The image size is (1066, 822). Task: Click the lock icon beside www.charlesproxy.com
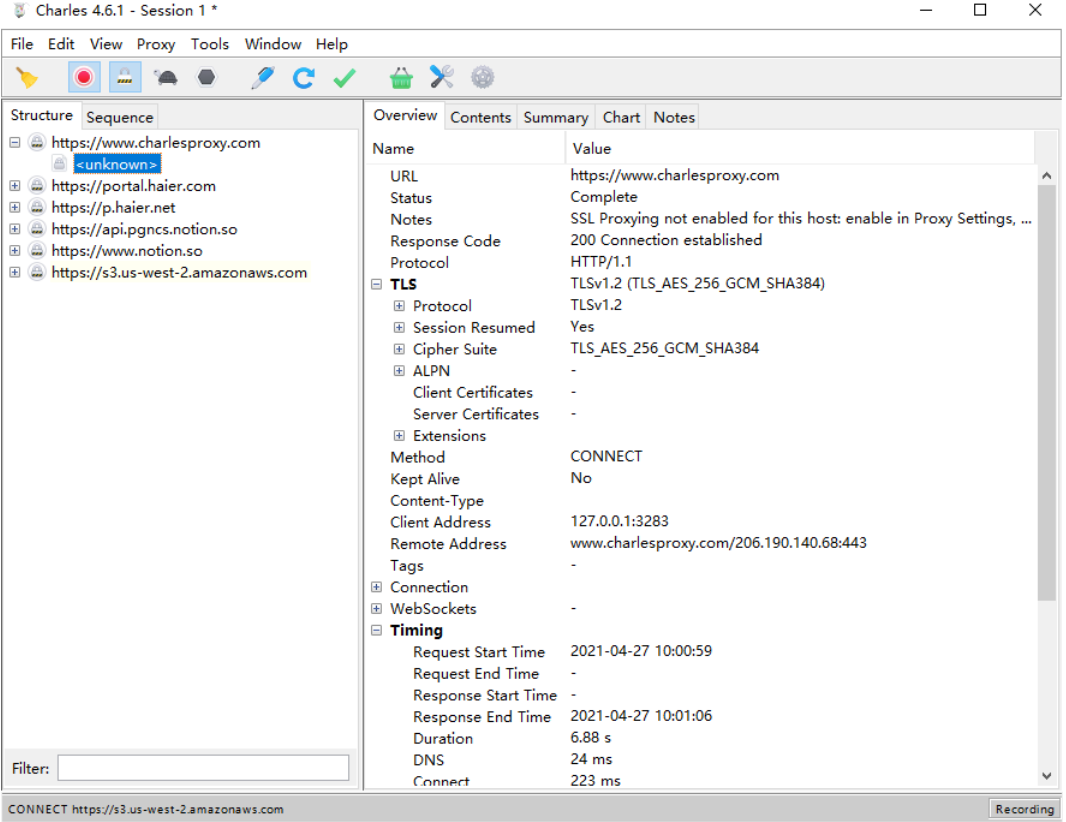click(x=37, y=143)
